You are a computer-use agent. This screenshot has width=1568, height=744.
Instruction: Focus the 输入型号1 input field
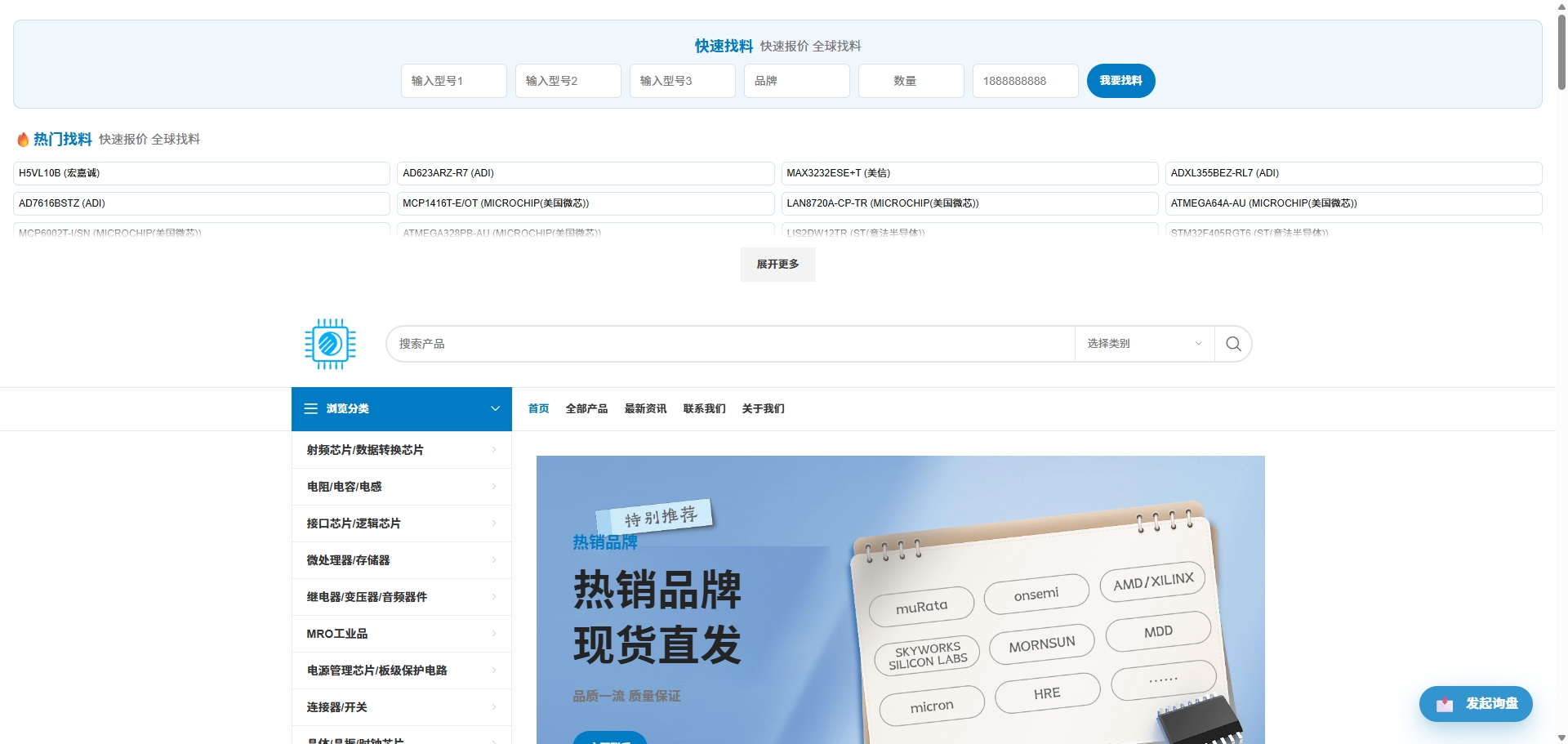coord(454,81)
